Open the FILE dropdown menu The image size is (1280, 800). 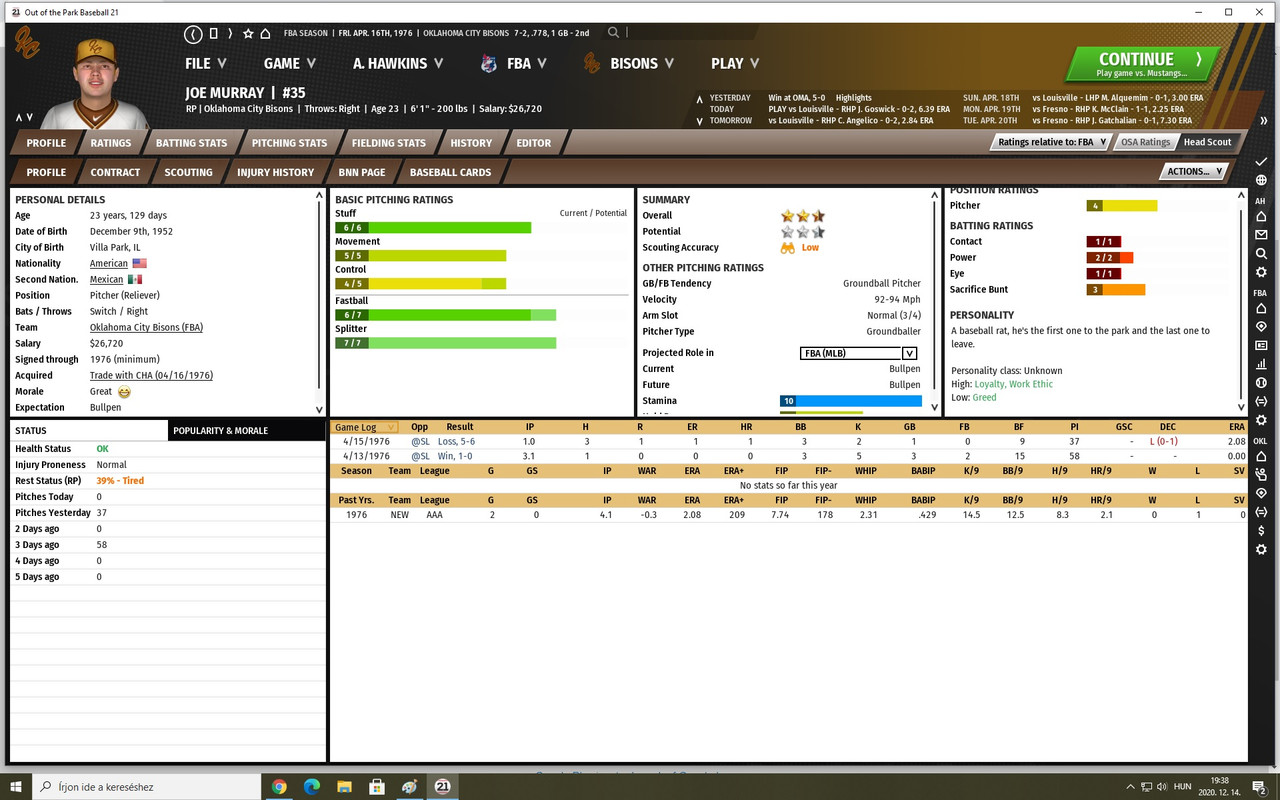pos(206,63)
